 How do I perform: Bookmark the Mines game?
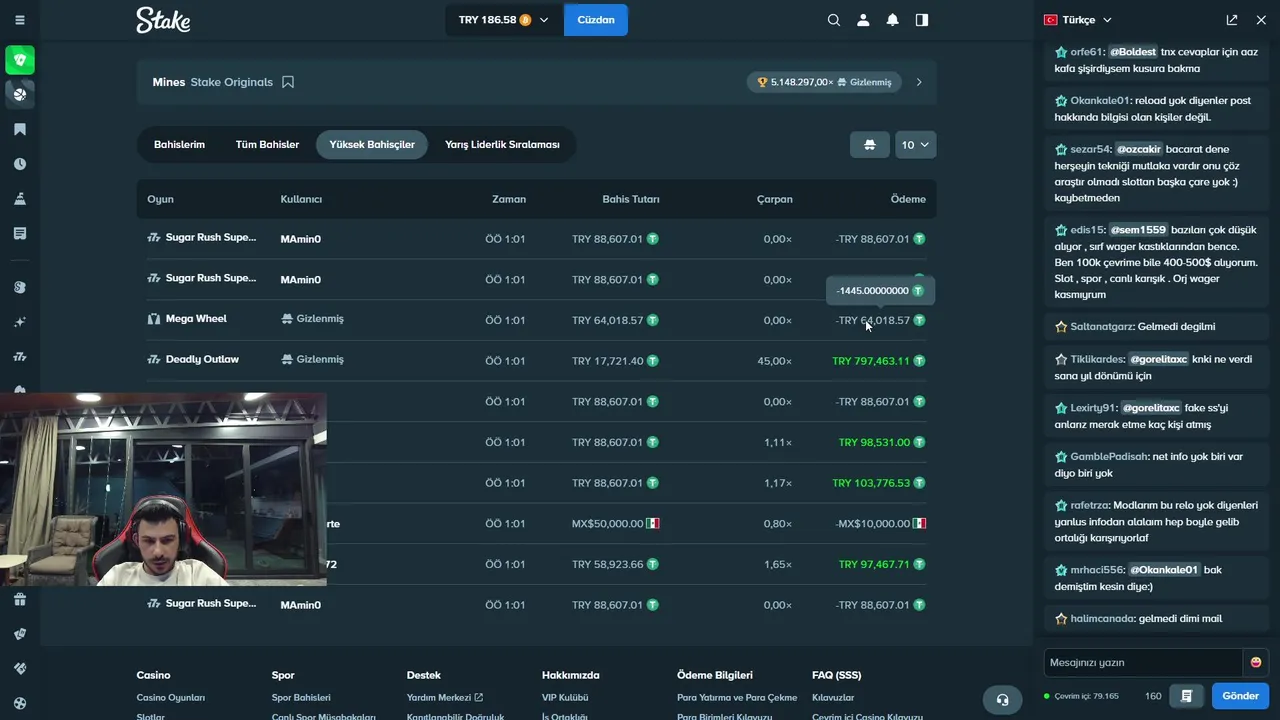[288, 82]
